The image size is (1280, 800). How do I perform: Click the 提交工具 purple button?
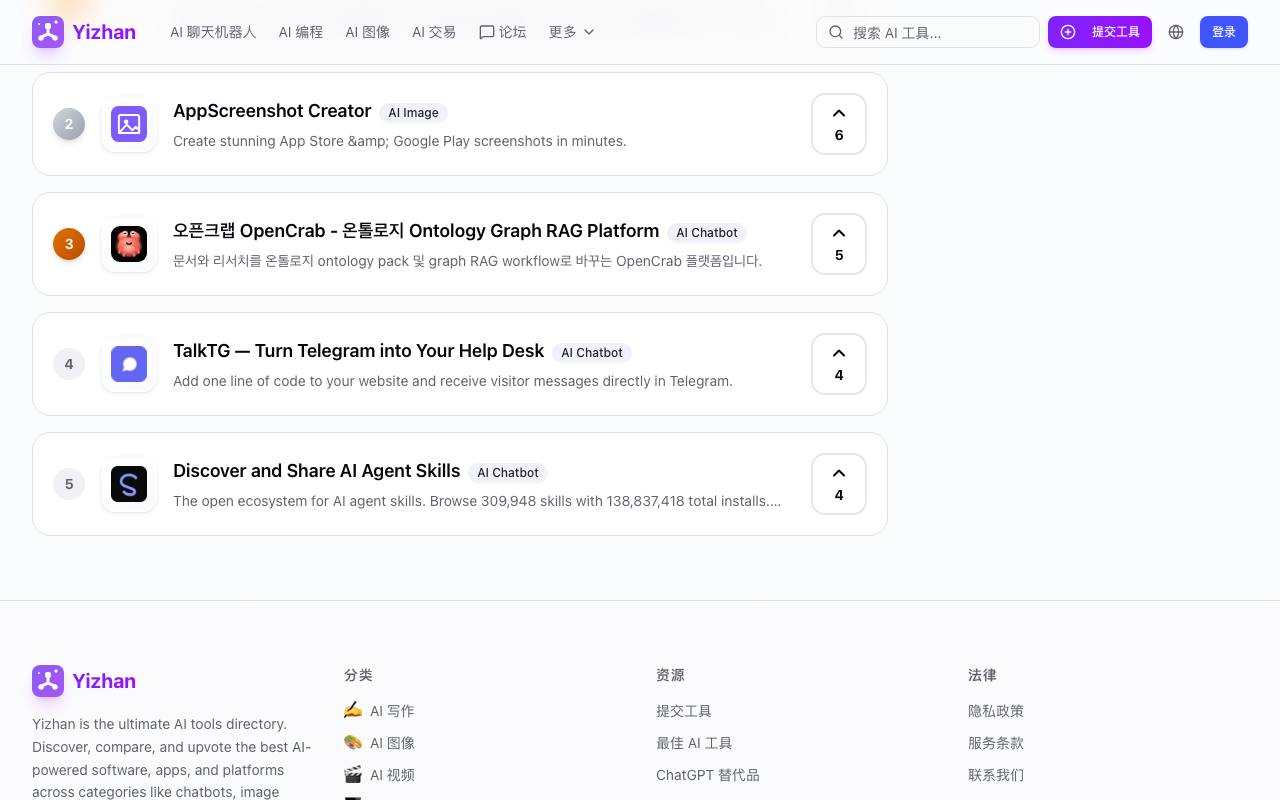pos(1100,32)
